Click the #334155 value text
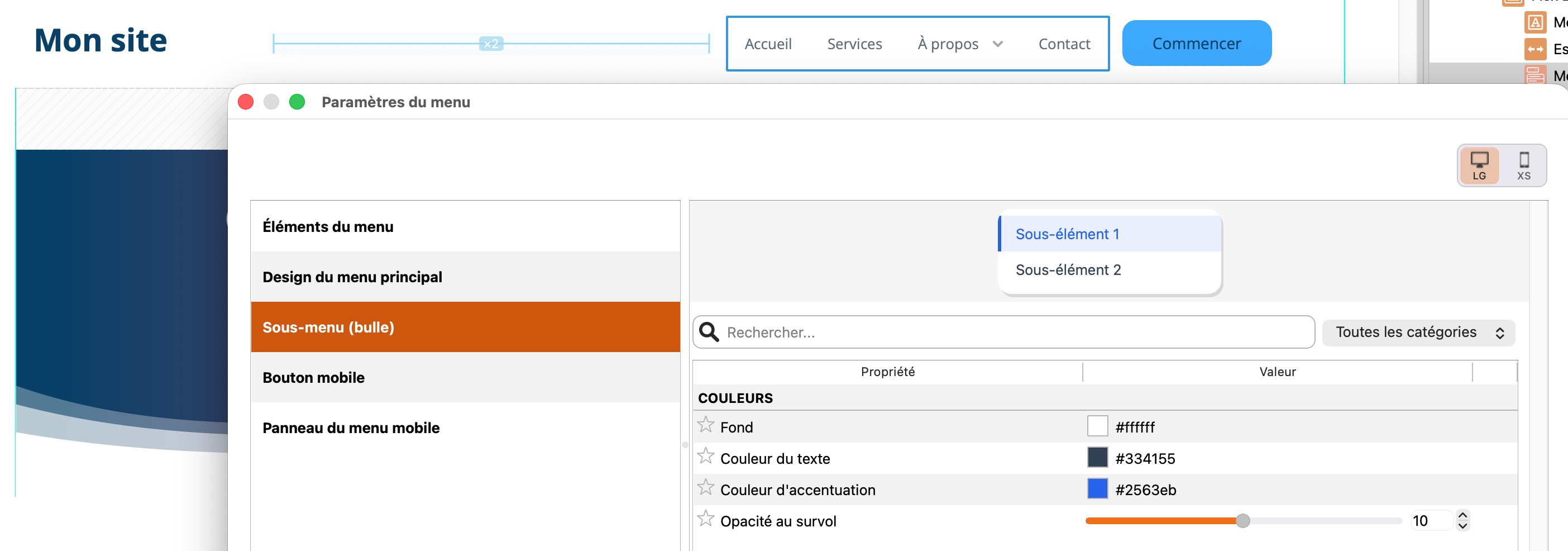The image size is (1568, 551). 1145,458
